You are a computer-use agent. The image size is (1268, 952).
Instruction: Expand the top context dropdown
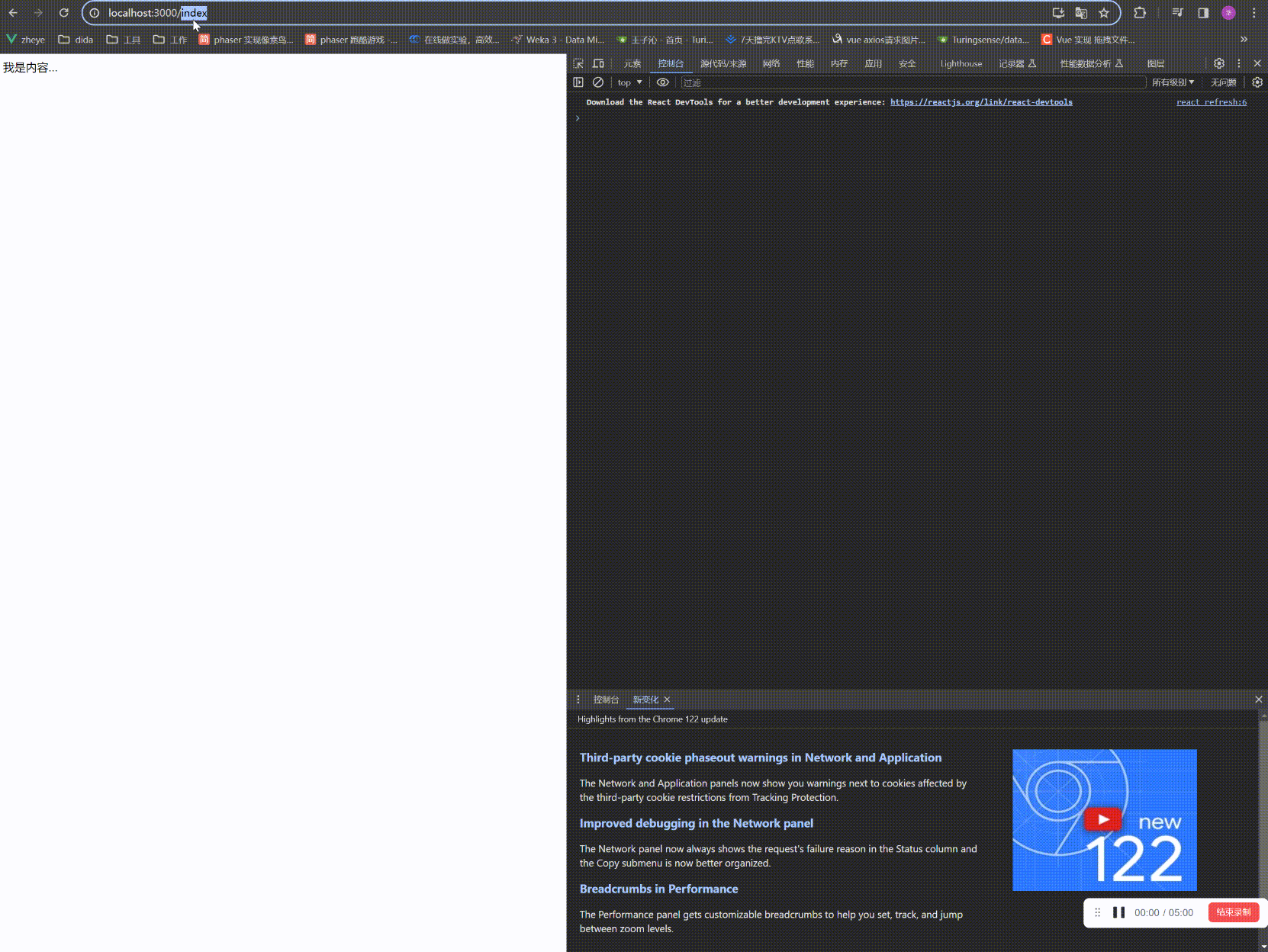[x=629, y=82]
